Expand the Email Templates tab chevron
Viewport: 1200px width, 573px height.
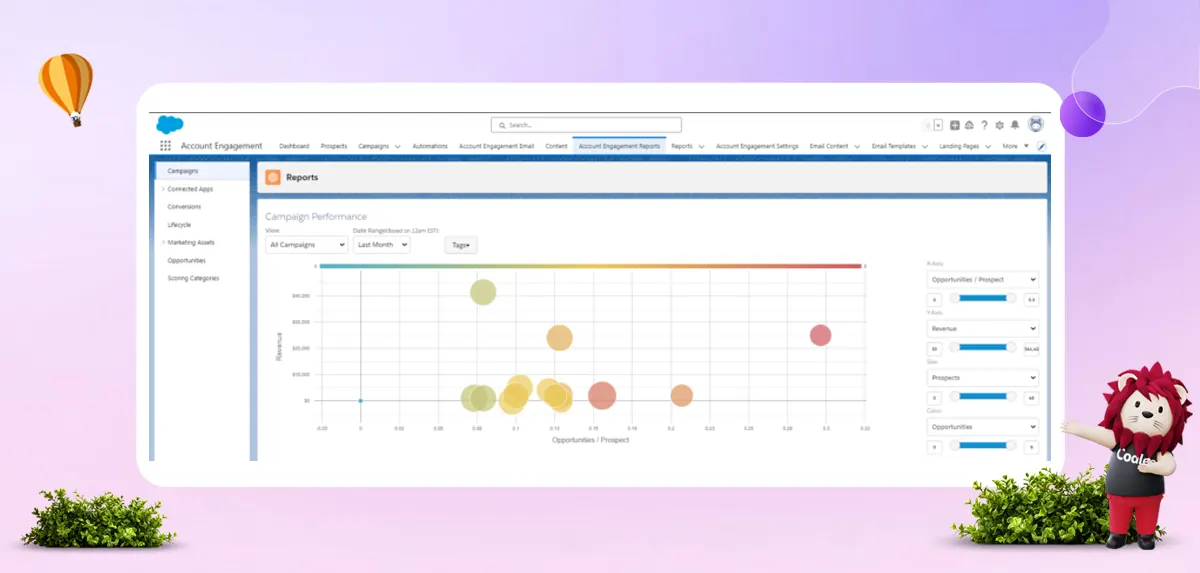(x=925, y=147)
